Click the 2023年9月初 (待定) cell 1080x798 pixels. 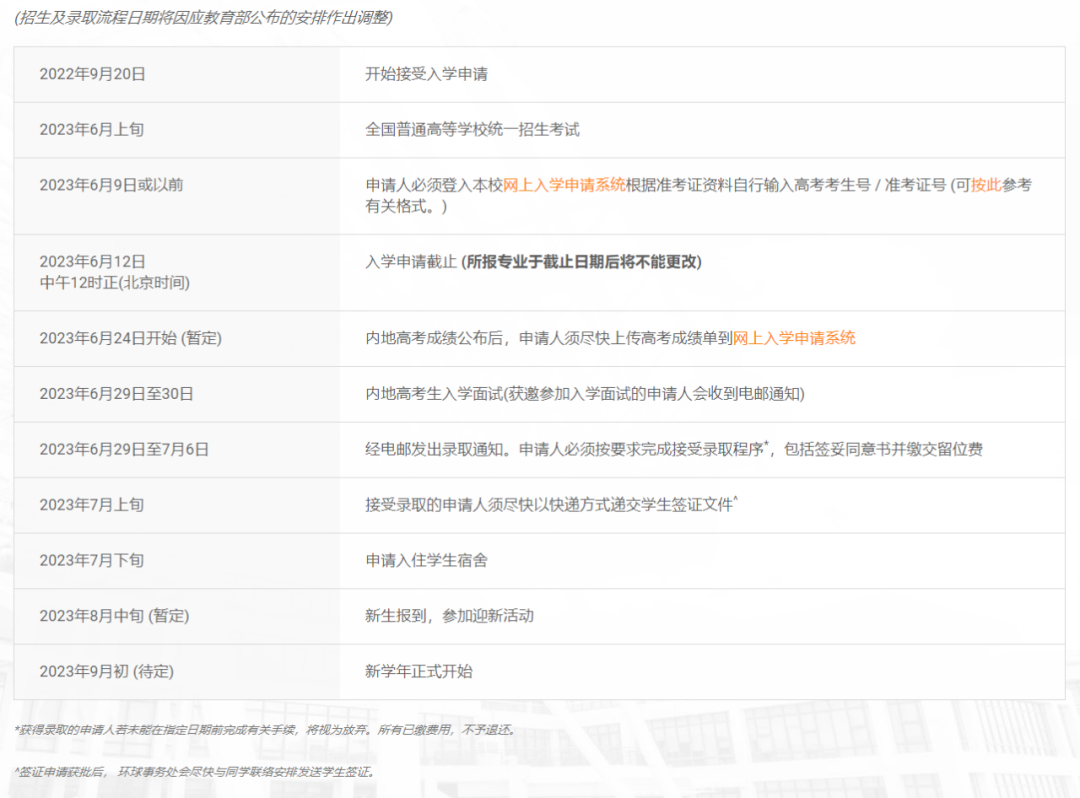[x=107, y=672]
